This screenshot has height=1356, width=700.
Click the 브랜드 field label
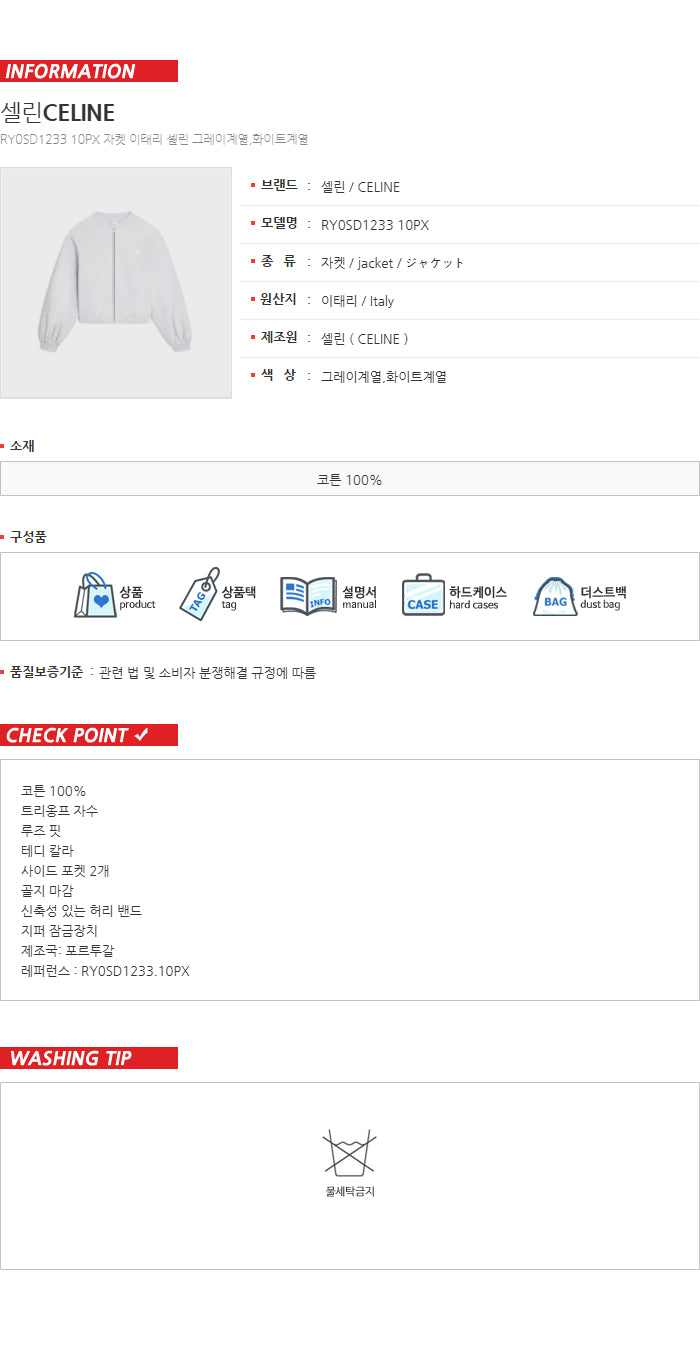(279, 185)
